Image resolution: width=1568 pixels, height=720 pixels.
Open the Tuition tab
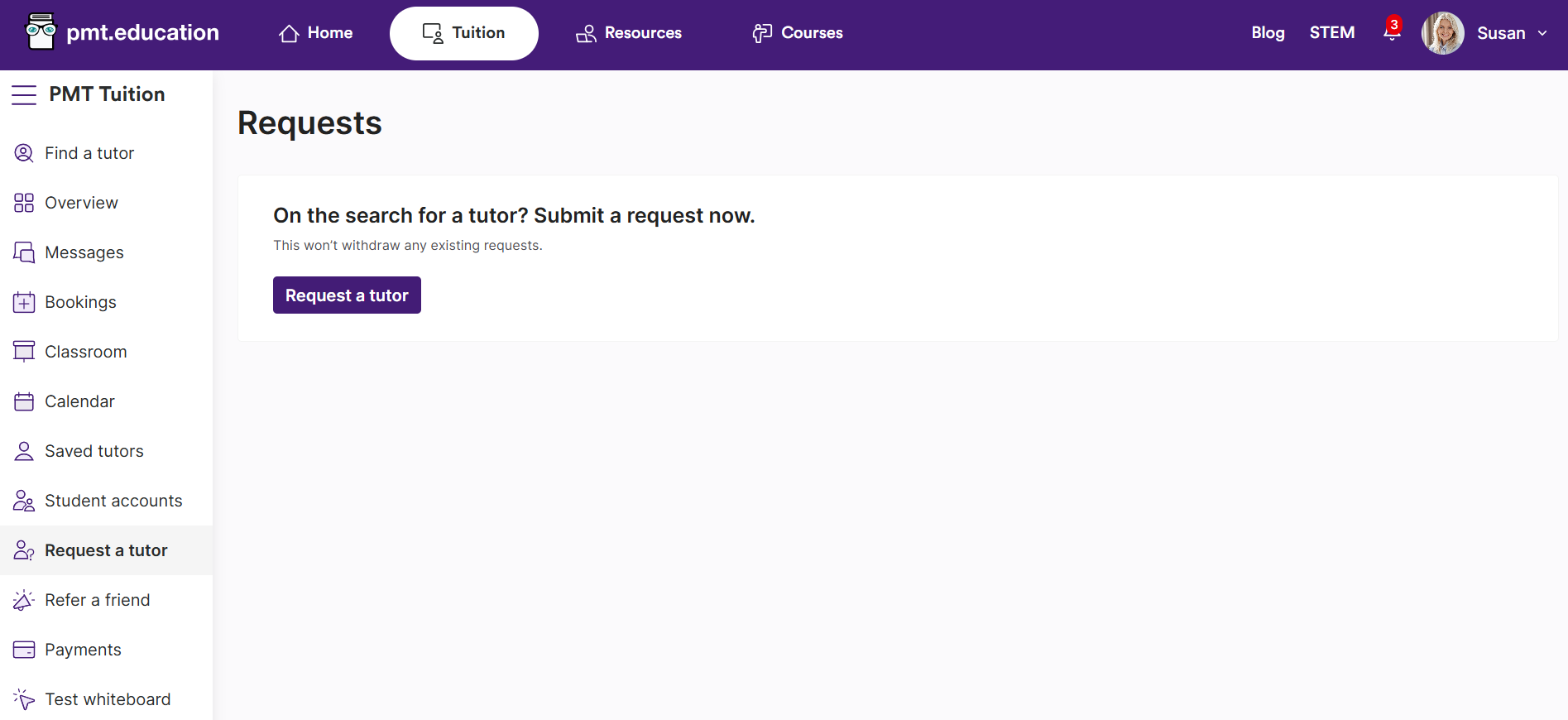[x=463, y=33]
